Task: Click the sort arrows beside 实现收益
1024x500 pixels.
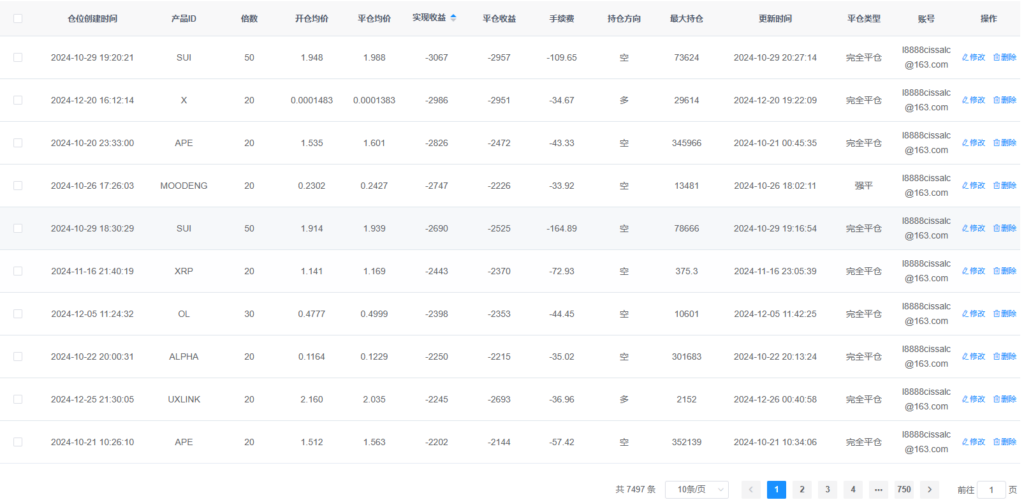Action: (454, 18)
